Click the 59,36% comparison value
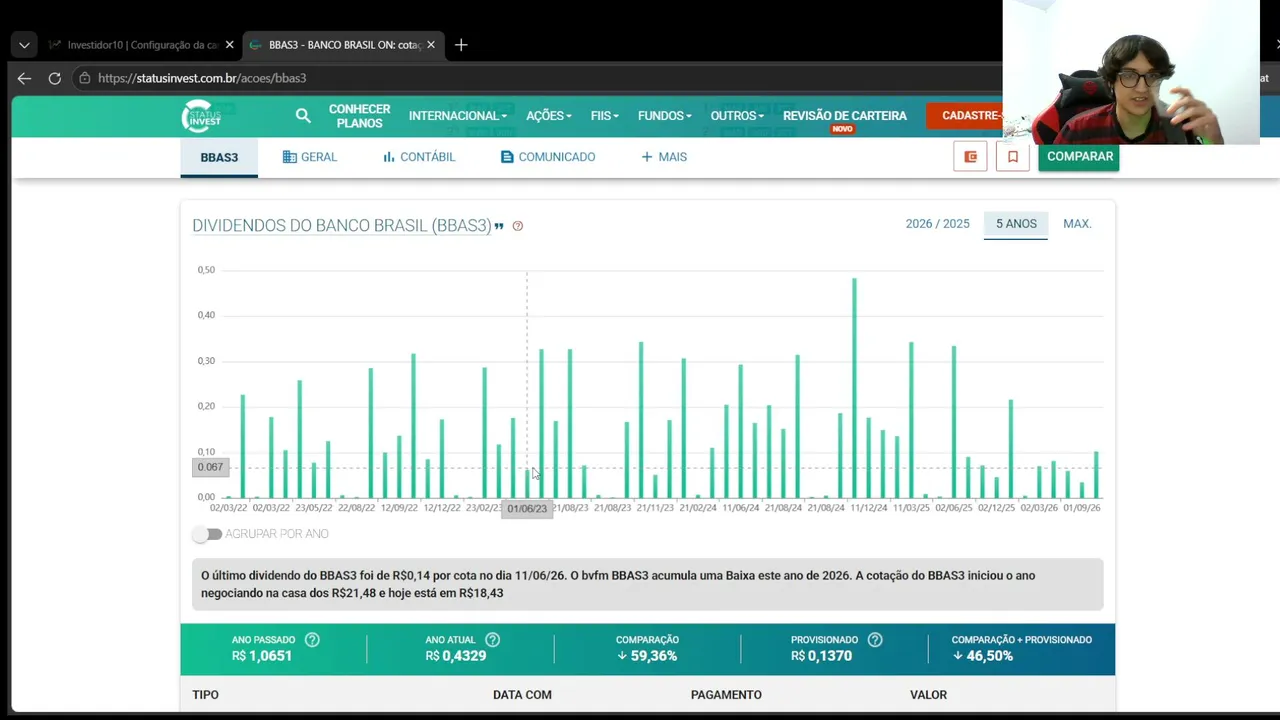The height and width of the screenshot is (720, 1280). (x=647, y=656)
